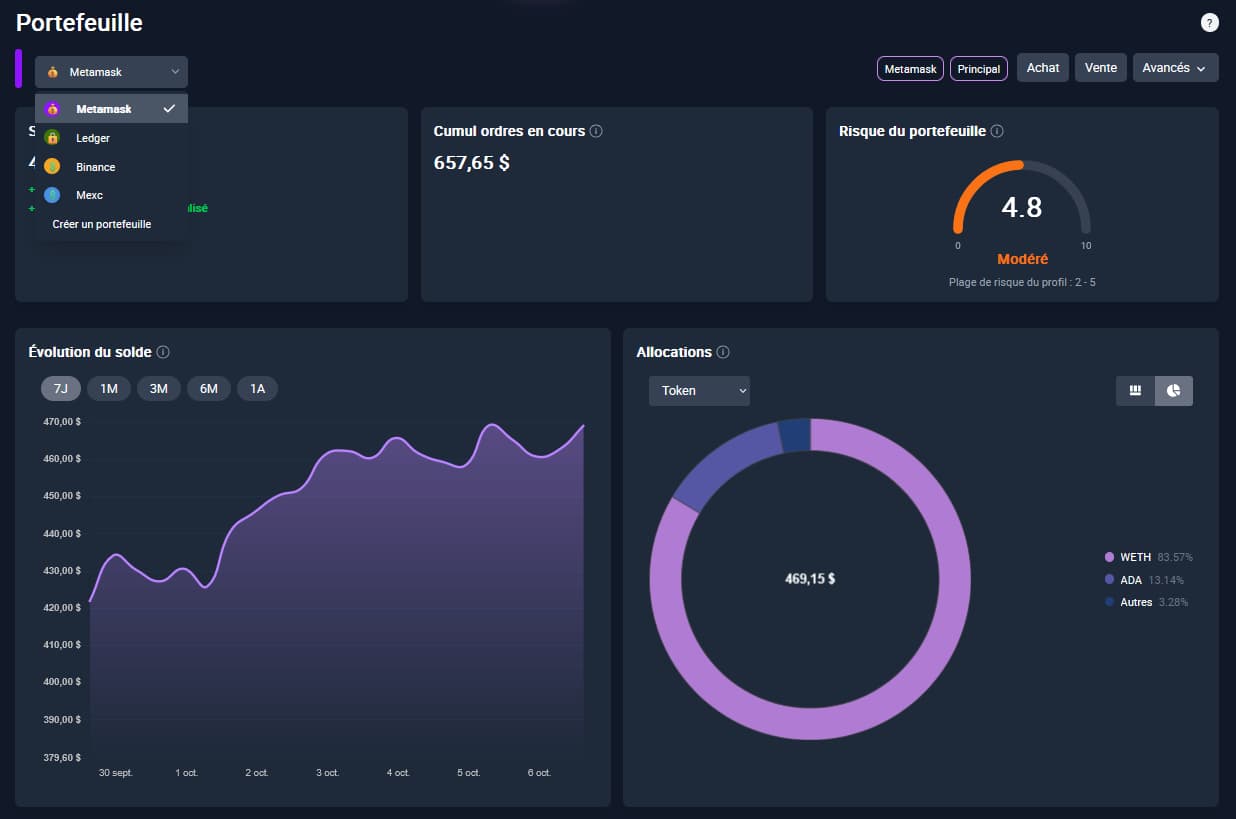Expand the Avancés menu
Image resolution: width=1236 pixels, height=819 pixels.
(x=1175, y=67)
